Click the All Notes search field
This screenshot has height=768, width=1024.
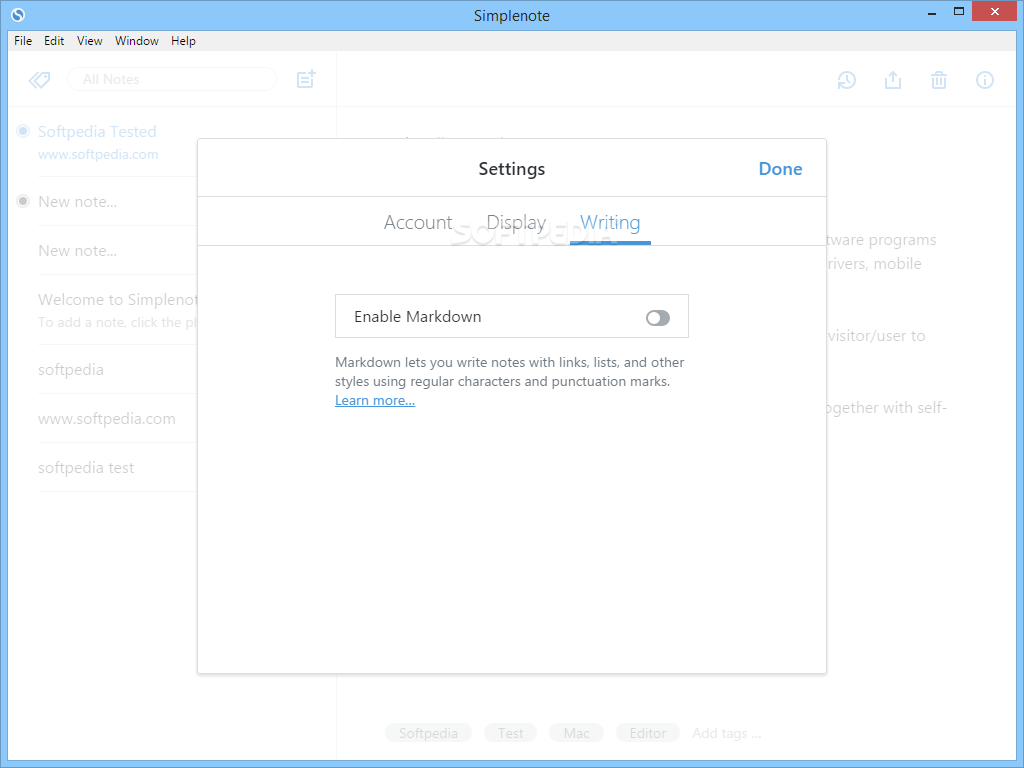click(x=172, y=79)
